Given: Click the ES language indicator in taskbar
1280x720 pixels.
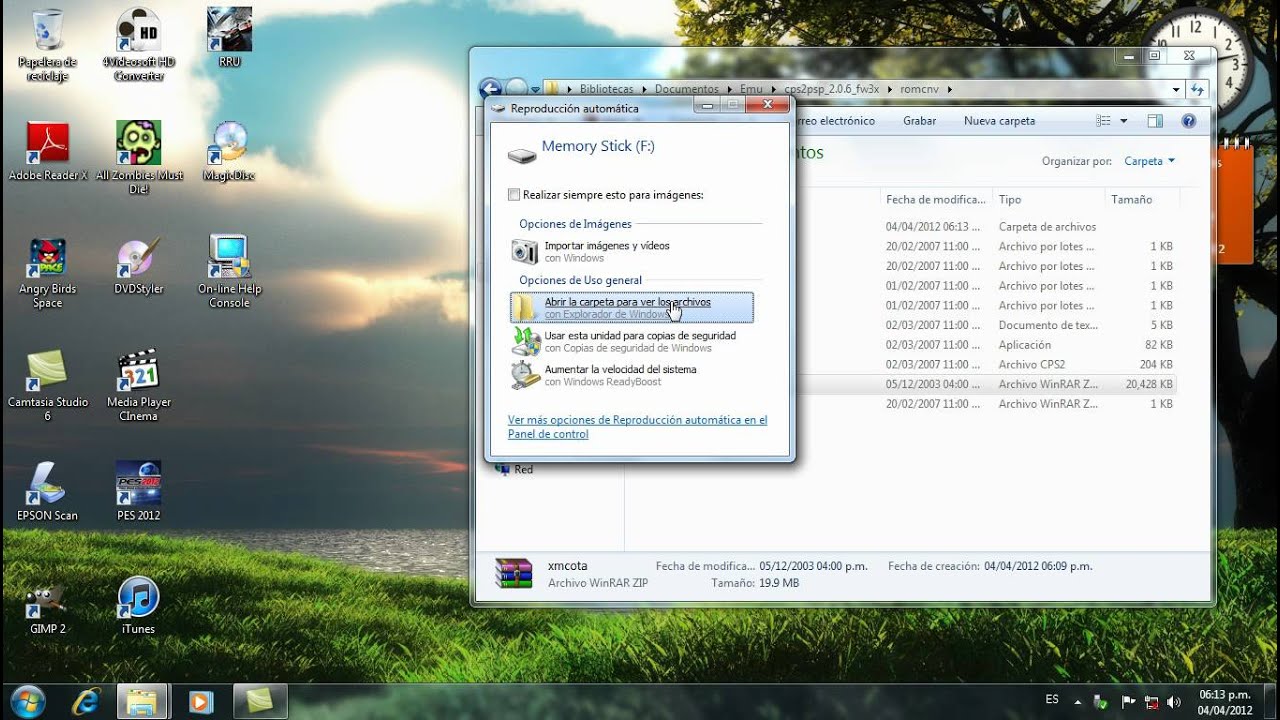Looking at the screenshot, I should coord(1052,700).
